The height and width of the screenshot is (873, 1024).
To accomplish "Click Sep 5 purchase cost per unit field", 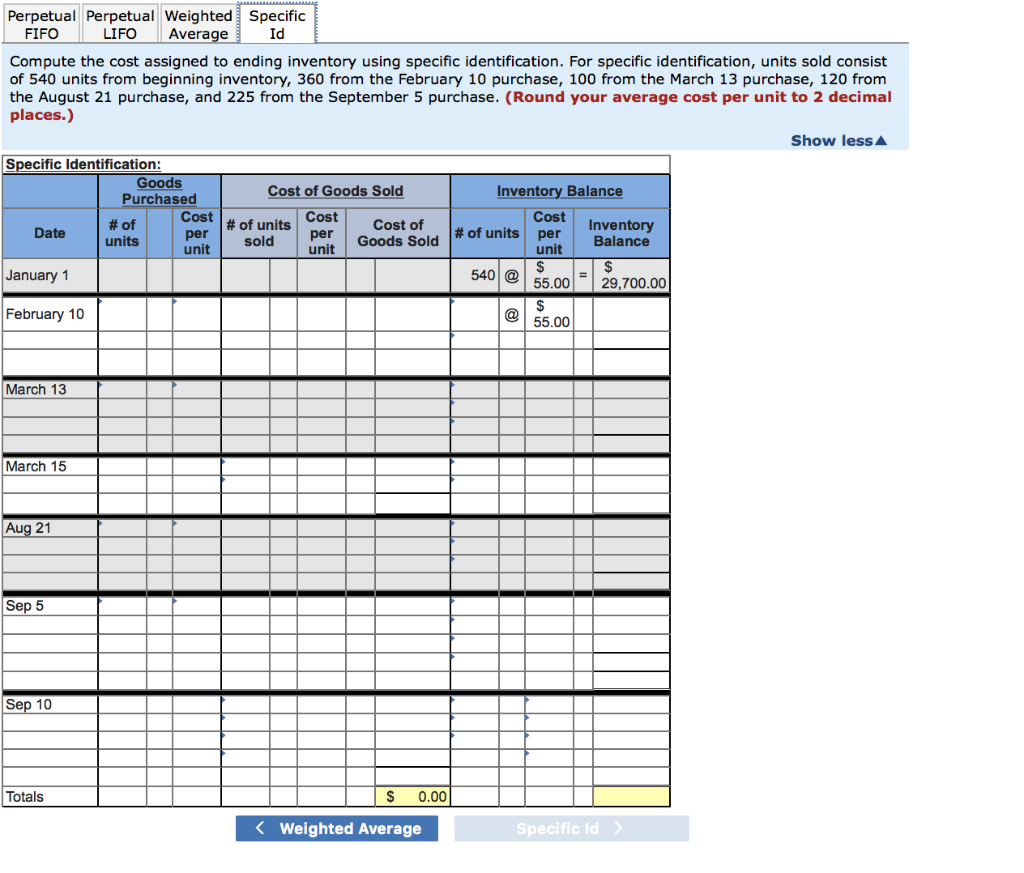I will pos(197,606).
